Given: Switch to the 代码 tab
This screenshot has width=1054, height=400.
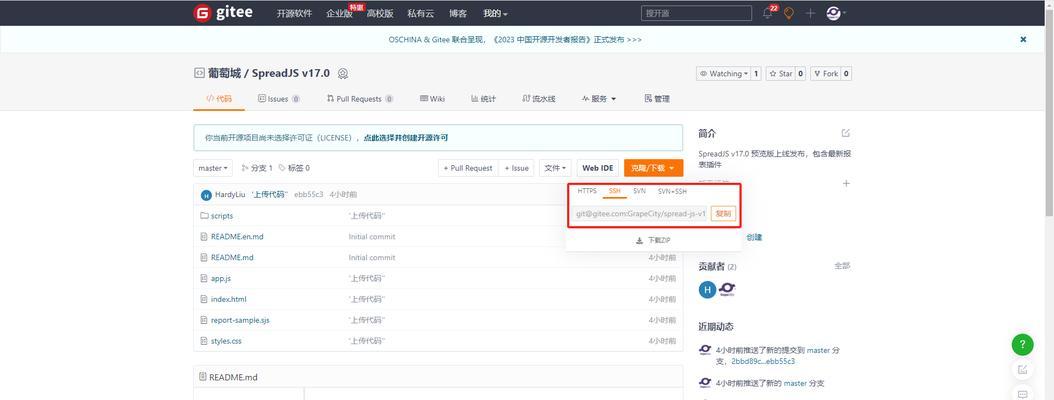Looking at the screenshot, I should [x=218, y=99].
